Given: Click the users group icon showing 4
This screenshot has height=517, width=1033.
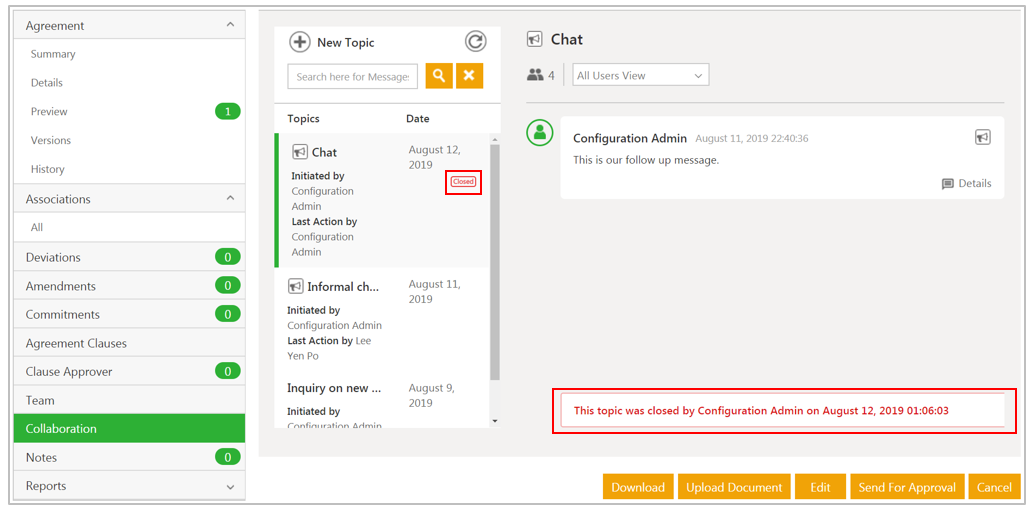Looking at the screenshot, I should coord(535,75).
